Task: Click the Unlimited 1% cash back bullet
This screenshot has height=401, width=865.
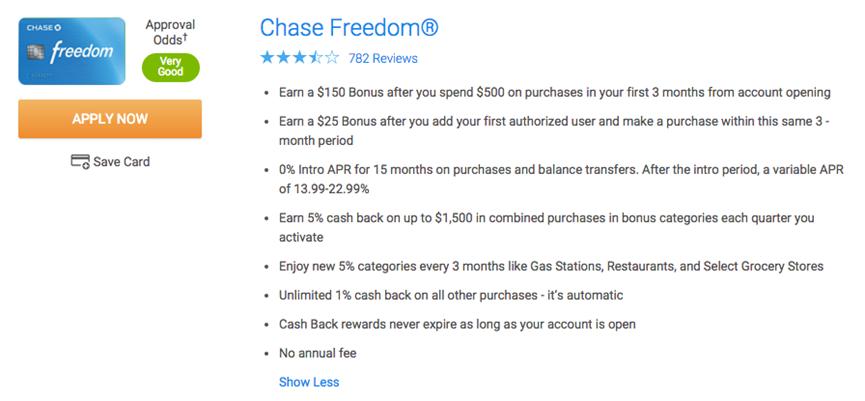Action: [451, 295]
